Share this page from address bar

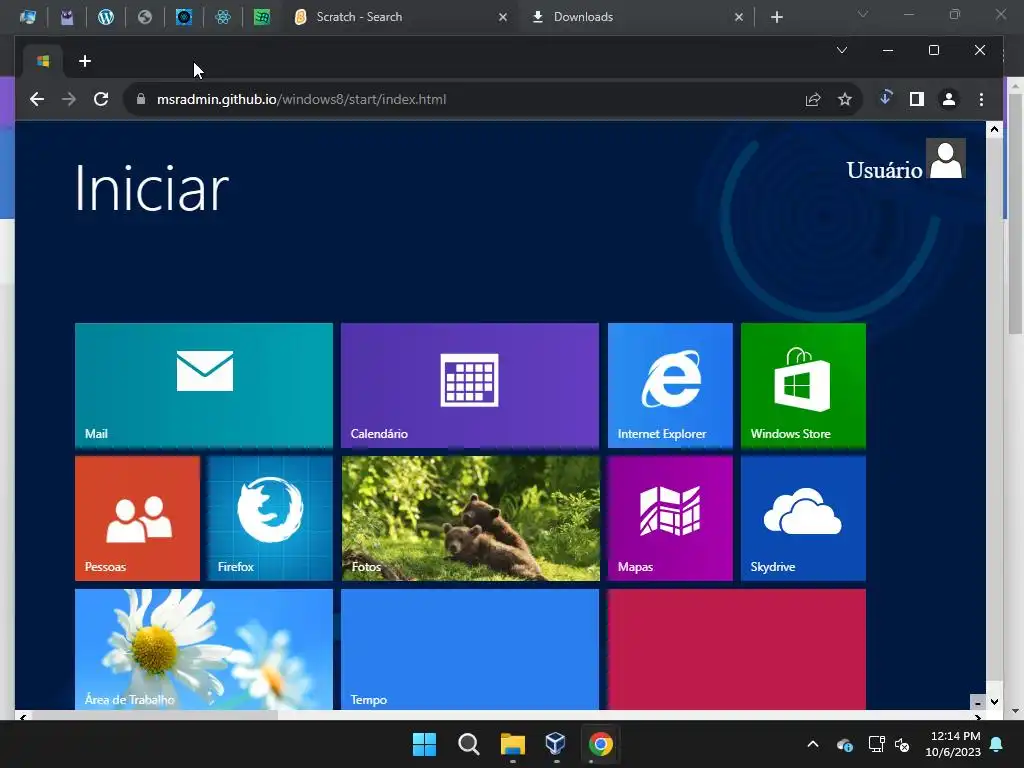pos(813,99)
